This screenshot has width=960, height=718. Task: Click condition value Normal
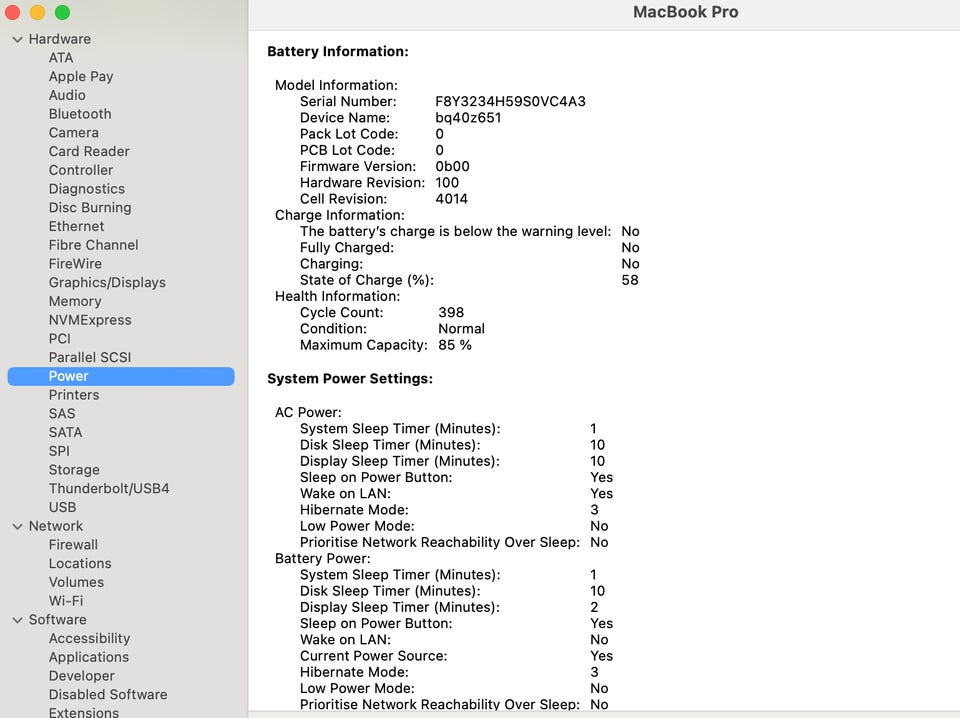(461, 329)
